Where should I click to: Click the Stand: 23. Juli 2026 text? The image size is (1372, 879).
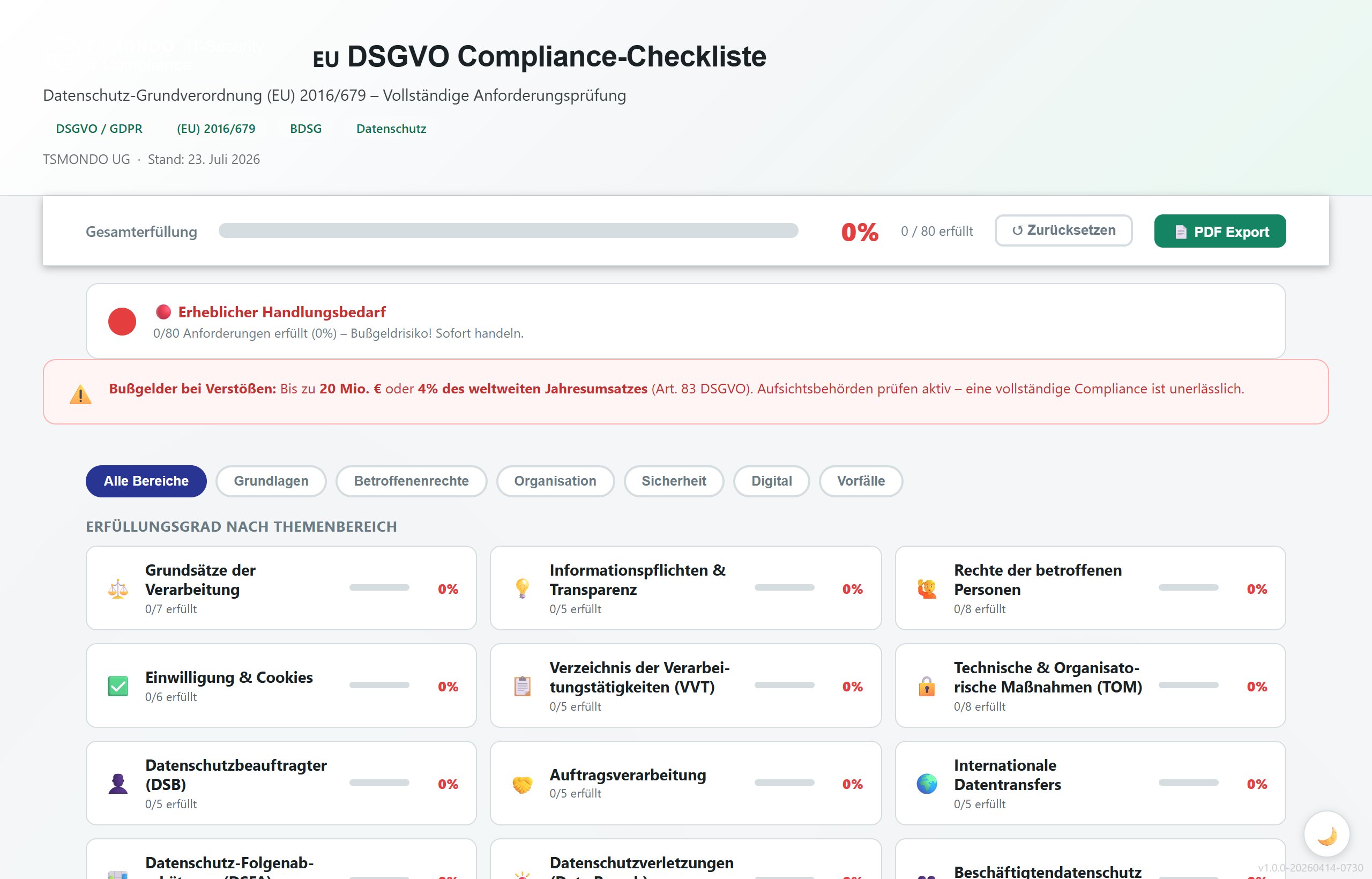point(204,159)
